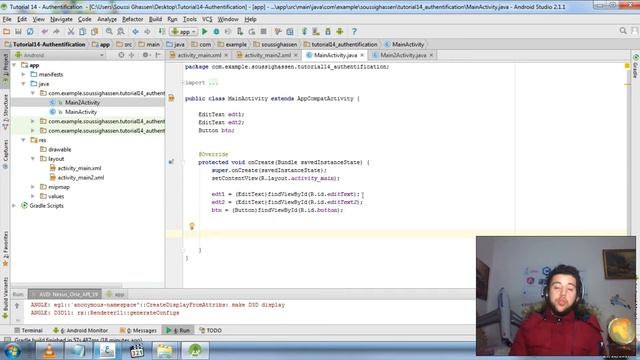This screenshot has width=640, height=360.
Task: Click the Debug app bug icon
Action: 216,31
